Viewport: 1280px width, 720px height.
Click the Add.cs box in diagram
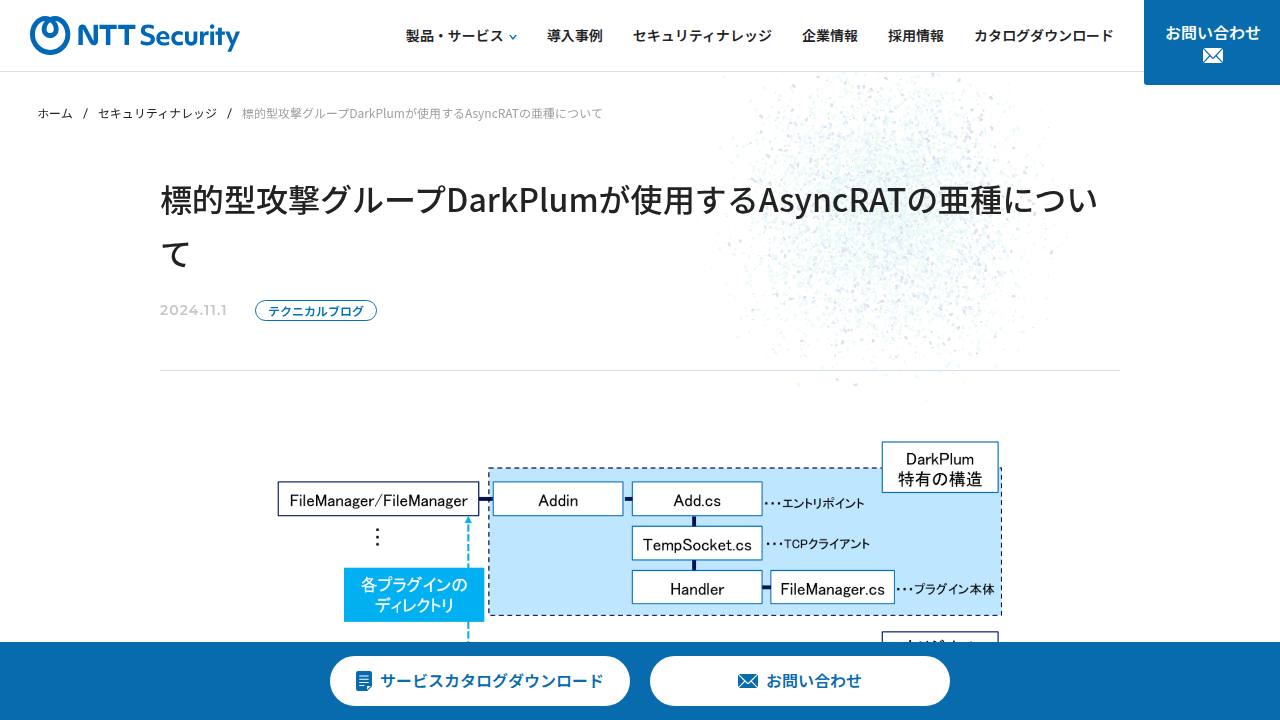[x=697, y=499]
